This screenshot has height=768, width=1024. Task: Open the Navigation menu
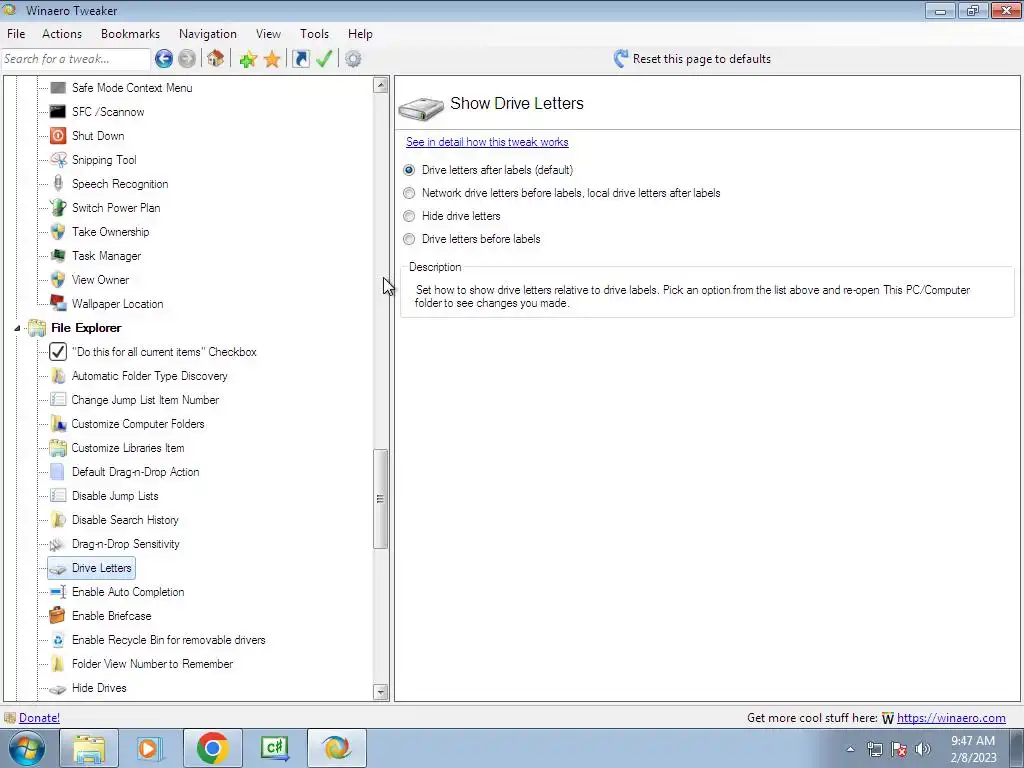pos(208,34)
